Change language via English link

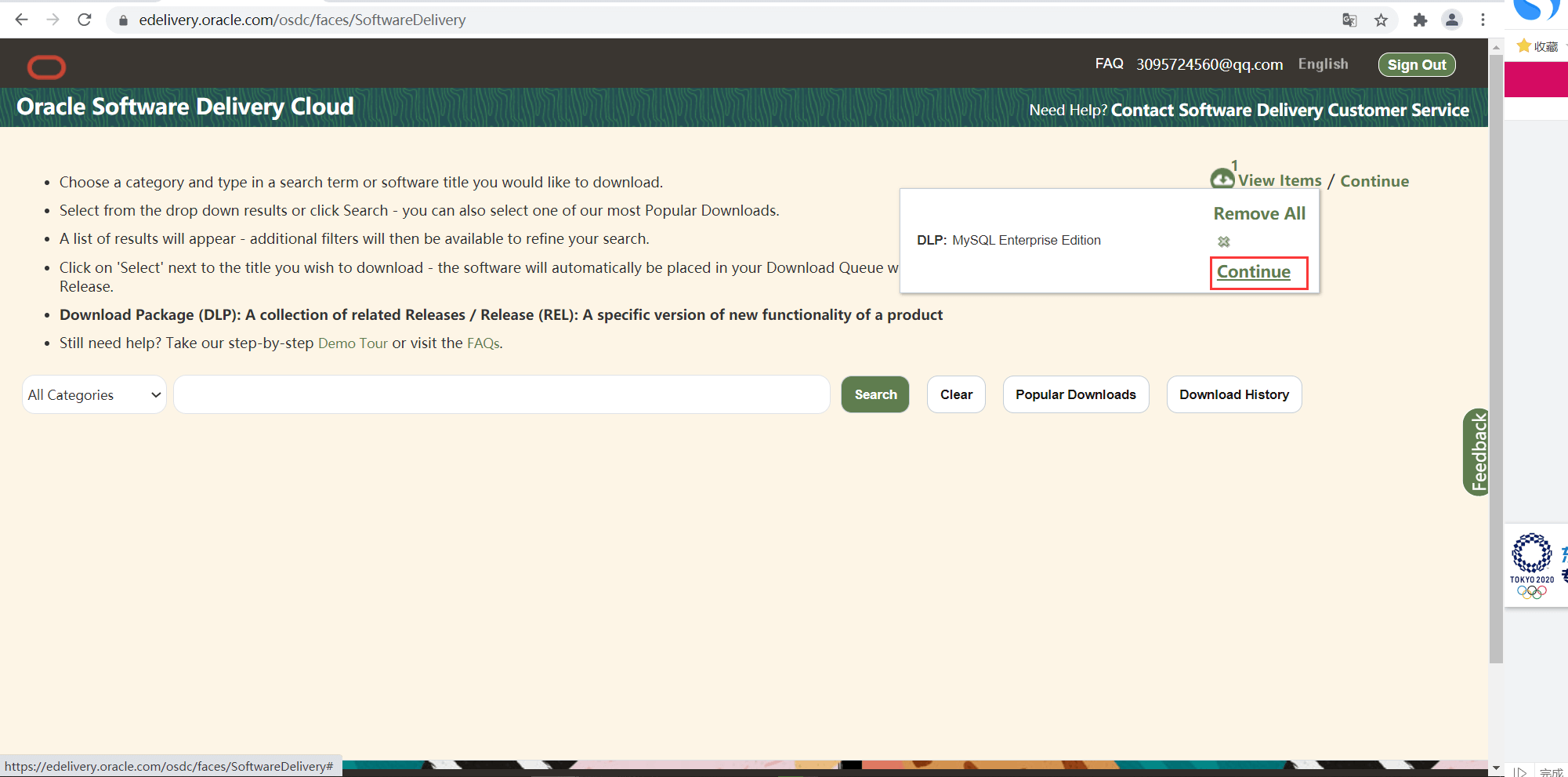coord(1323,64)
